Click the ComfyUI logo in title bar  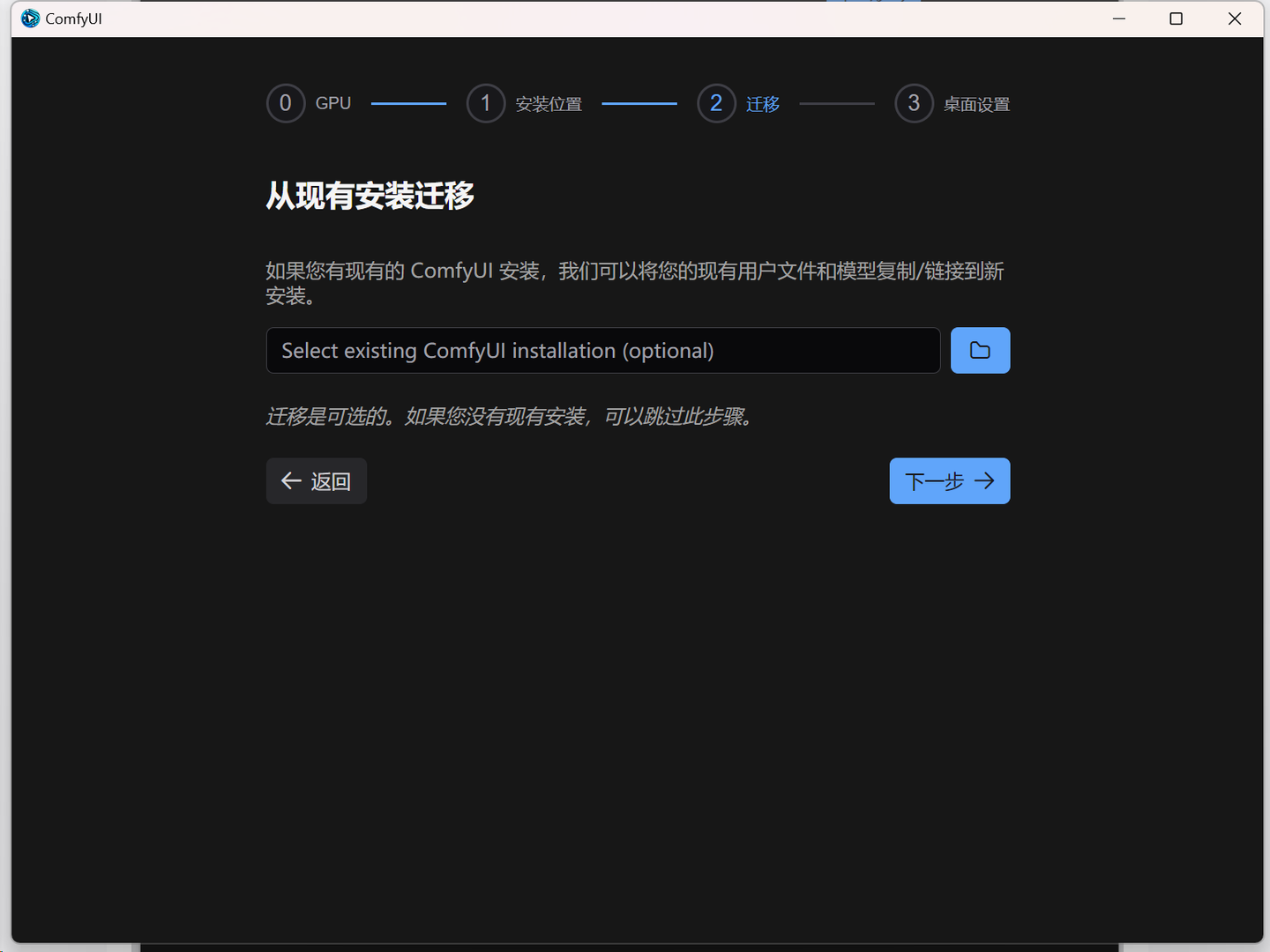(x=31, y=19)
